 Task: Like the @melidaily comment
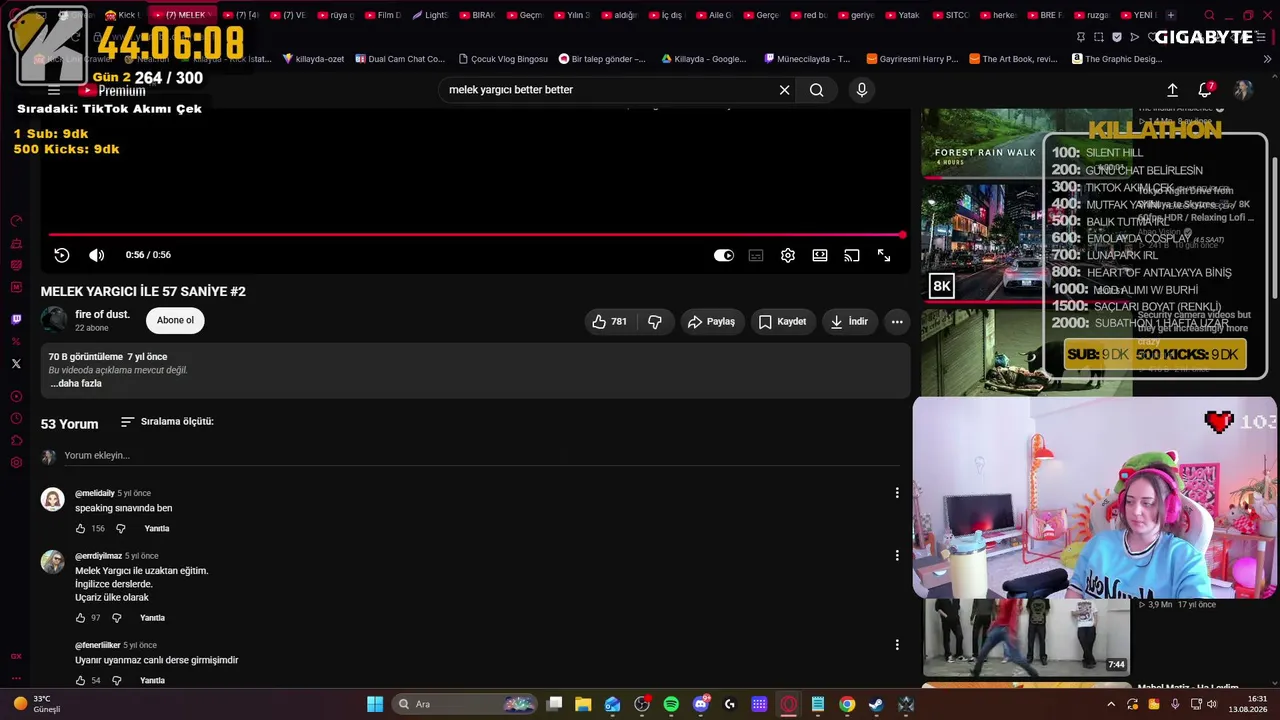[81, 528]
